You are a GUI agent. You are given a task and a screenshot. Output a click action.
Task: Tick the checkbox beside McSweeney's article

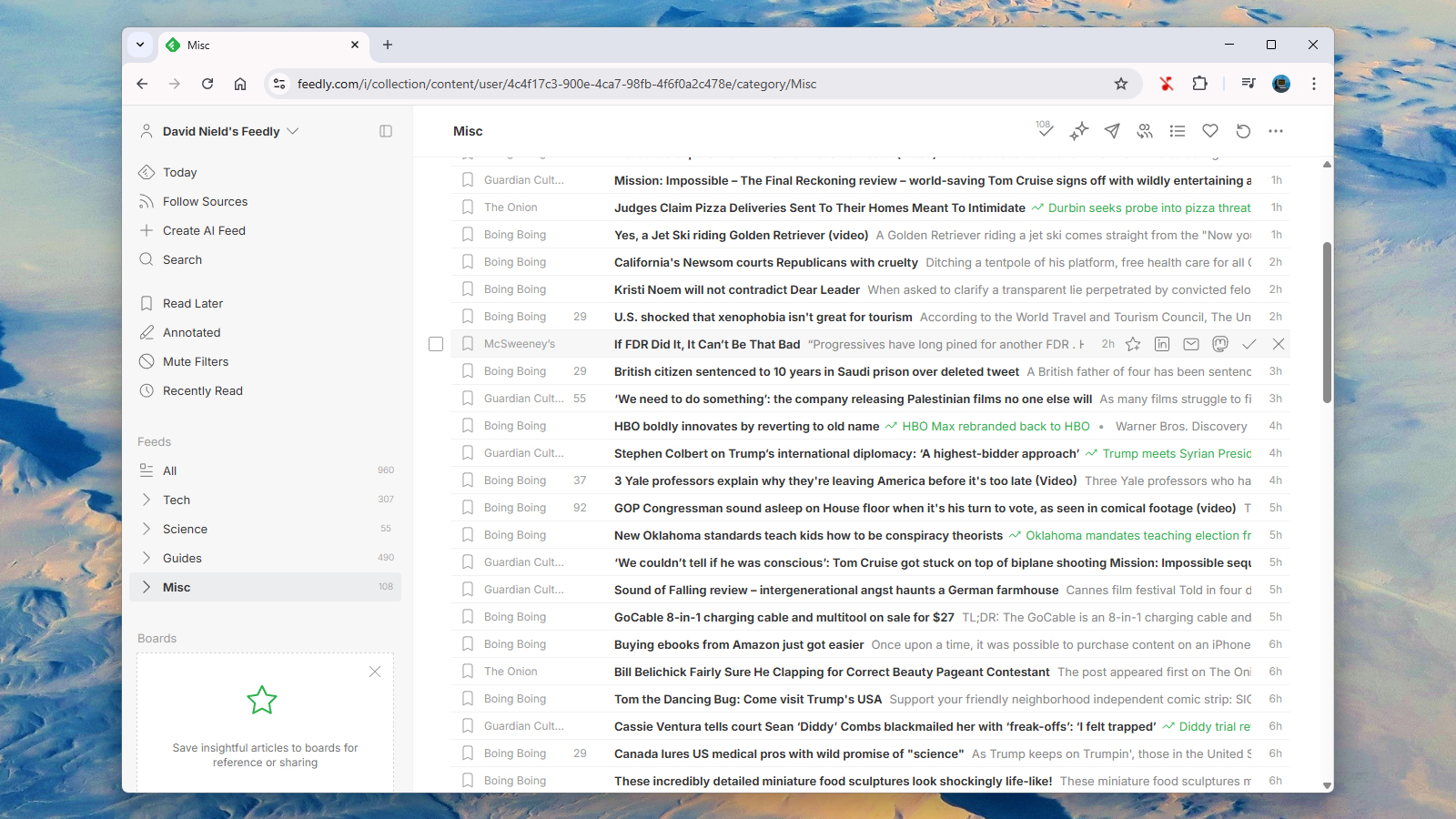coord(436,344)
